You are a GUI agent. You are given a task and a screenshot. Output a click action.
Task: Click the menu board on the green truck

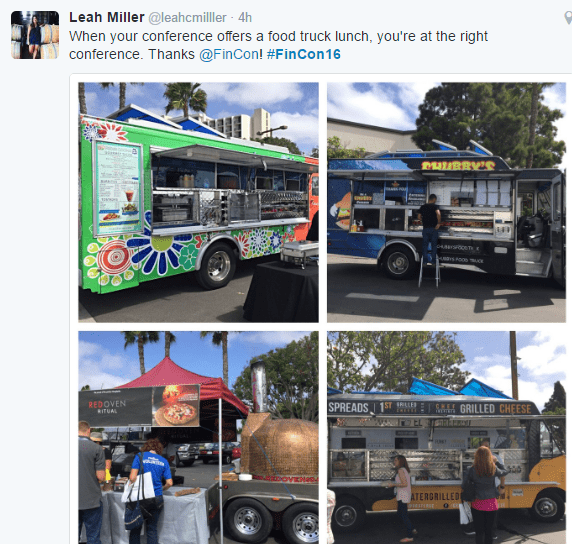pyautogui.click(x=118, y=188)
